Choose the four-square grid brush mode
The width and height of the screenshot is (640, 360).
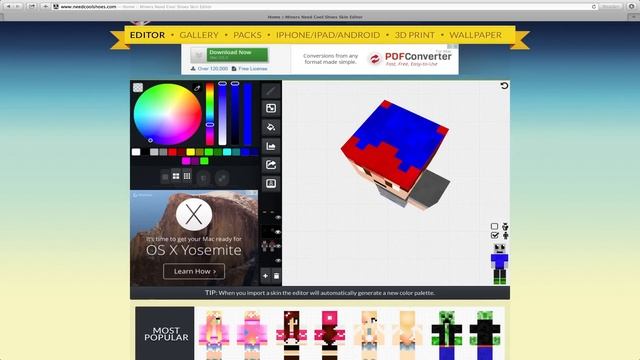[176, 176]
